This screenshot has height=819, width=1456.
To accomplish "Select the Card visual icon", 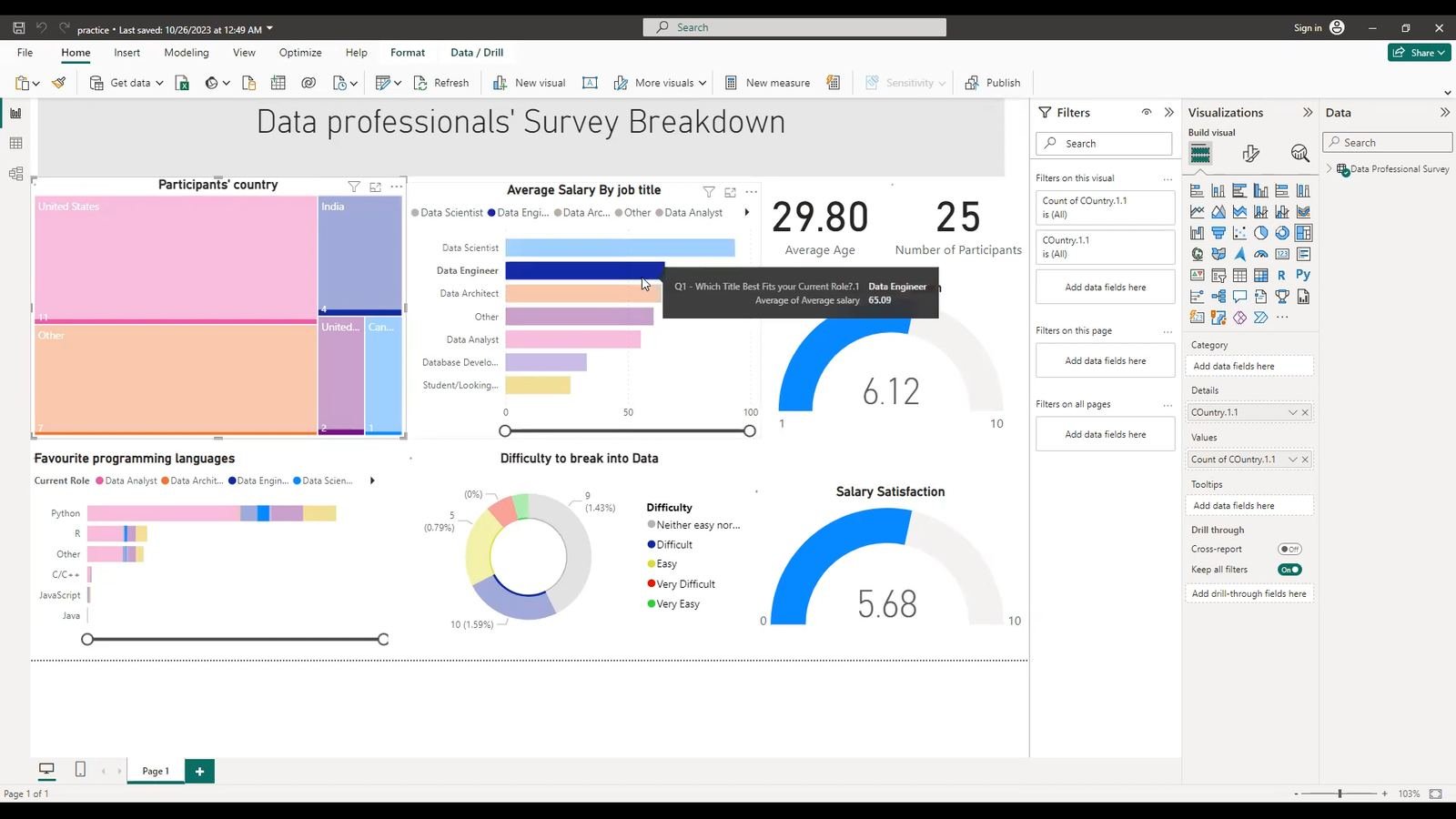I will (x=1281, y=254).
